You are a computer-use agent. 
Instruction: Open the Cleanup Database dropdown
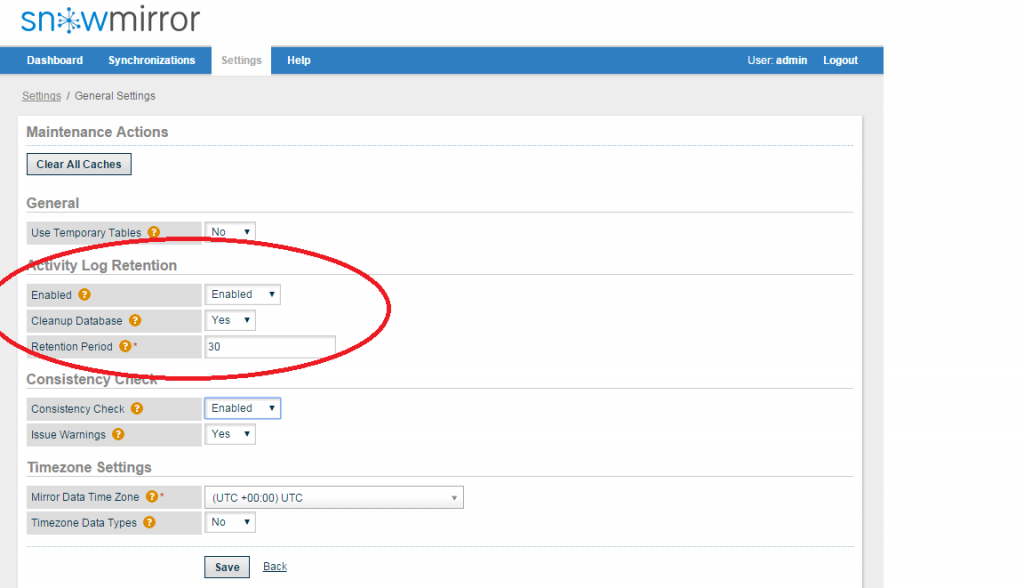point(229,320)
